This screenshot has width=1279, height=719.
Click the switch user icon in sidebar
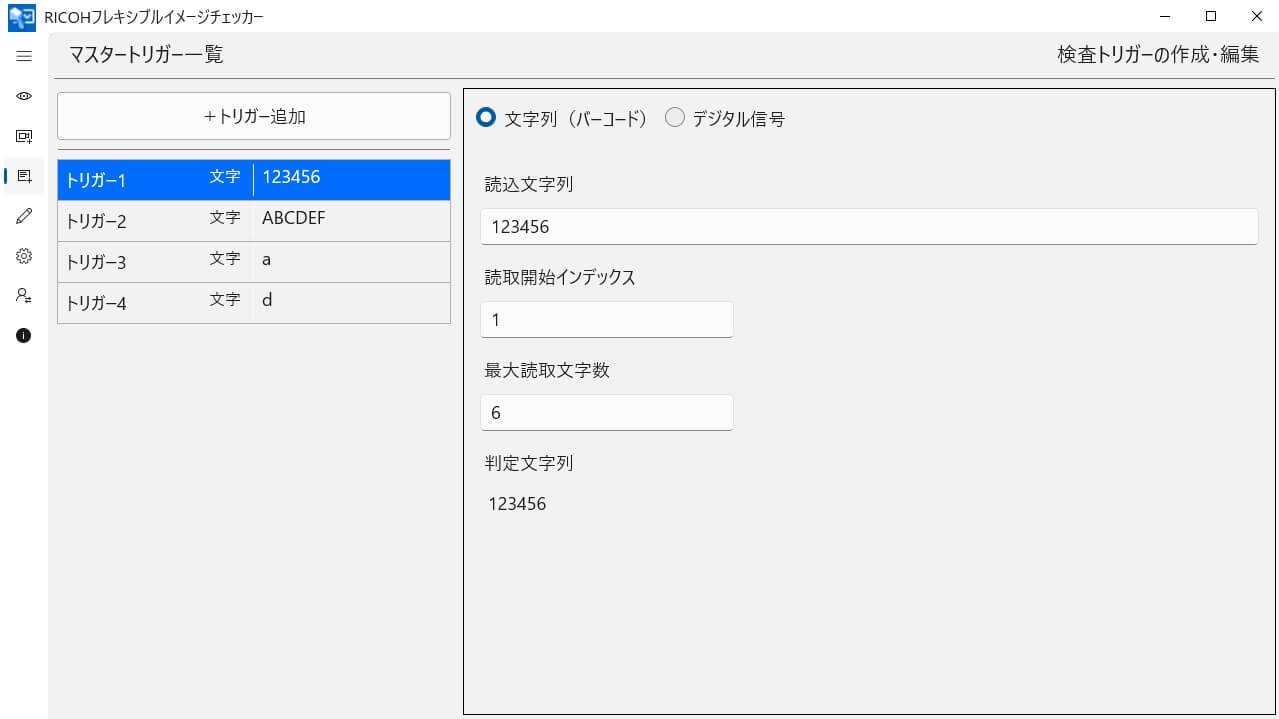pyautogui.click(x=24, y=296)
